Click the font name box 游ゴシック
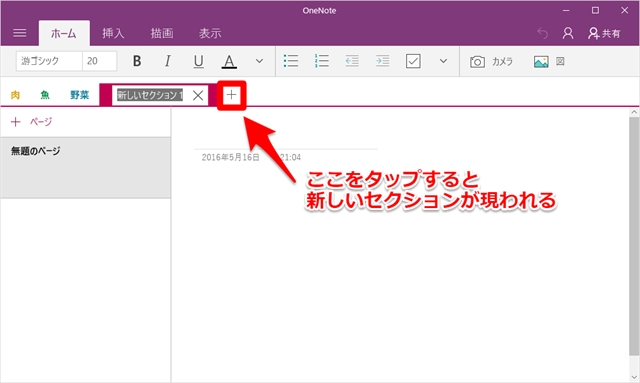The width and height of the screenshot is (640, 383). coord(49,61)
